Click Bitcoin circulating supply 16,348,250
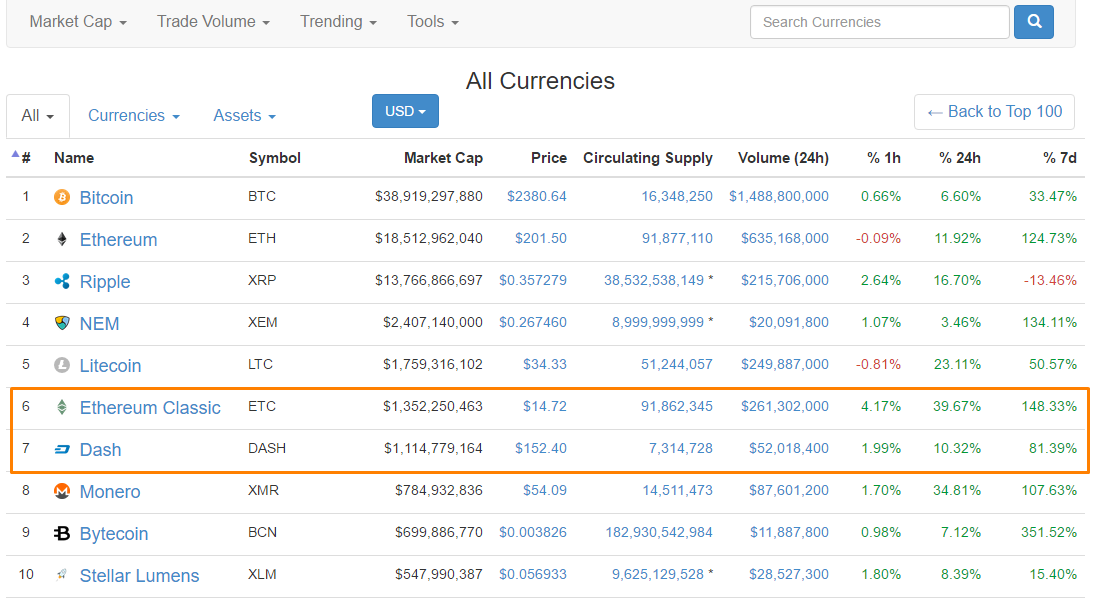 pyautogui.click(x=677, y=196)
